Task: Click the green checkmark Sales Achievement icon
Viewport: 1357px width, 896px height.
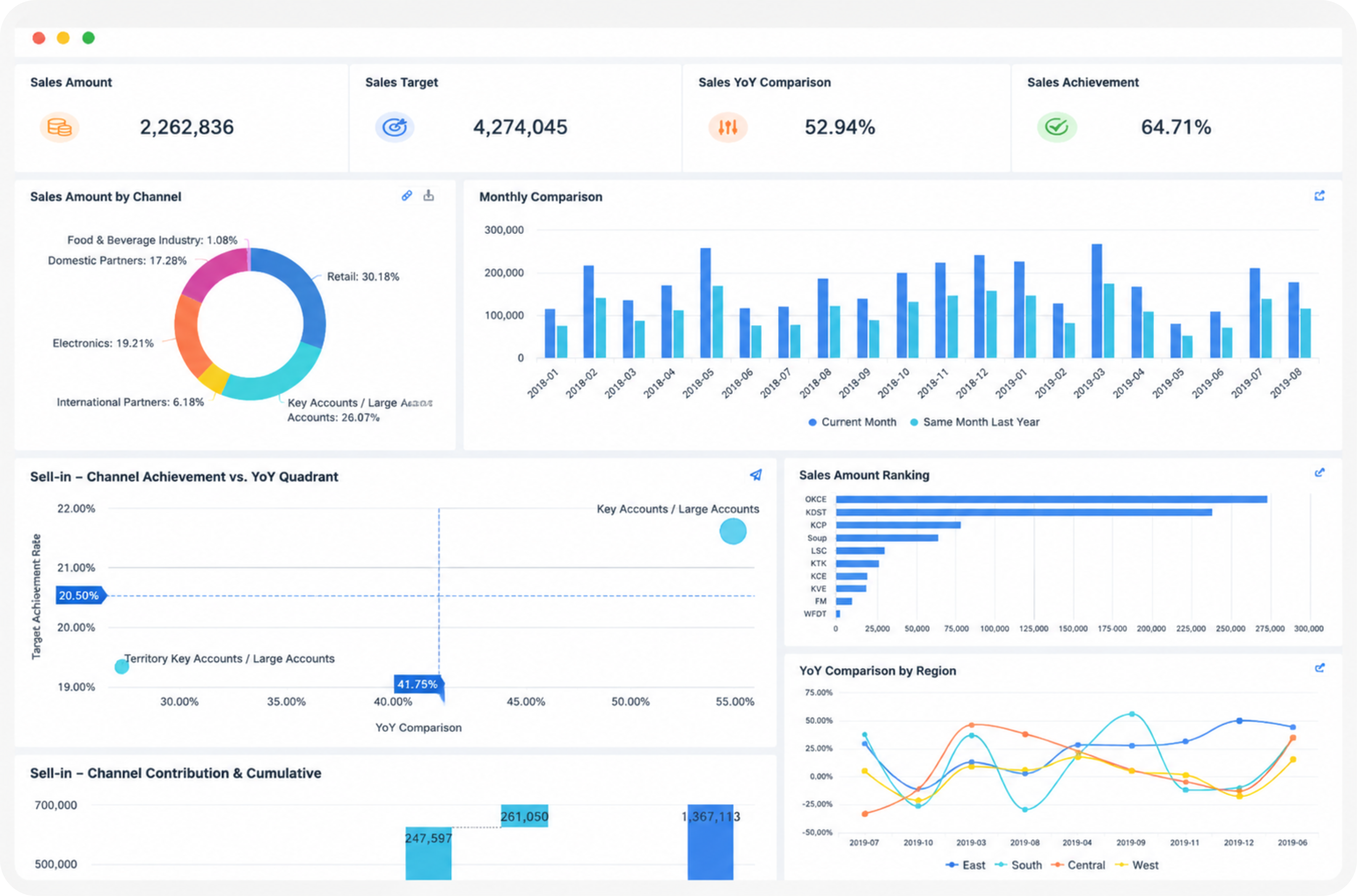Action: point(1057,127)
